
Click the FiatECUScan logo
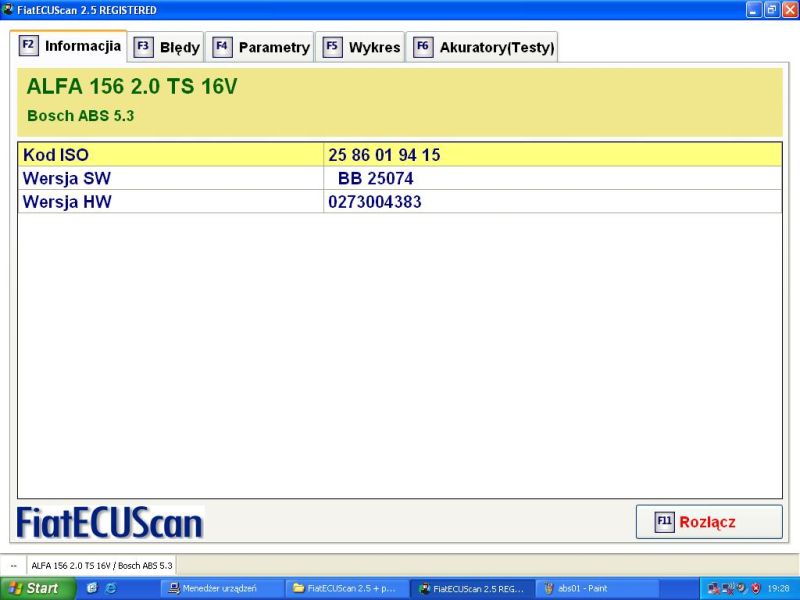110,523
